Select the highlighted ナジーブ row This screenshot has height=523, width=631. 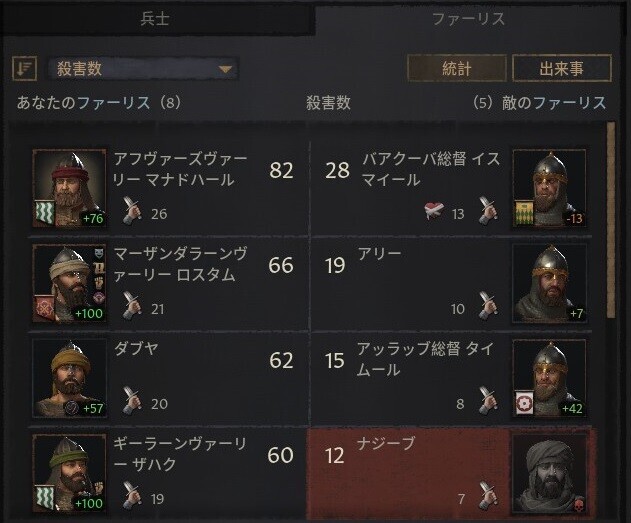pyautogui.click(x=450, y=474)
